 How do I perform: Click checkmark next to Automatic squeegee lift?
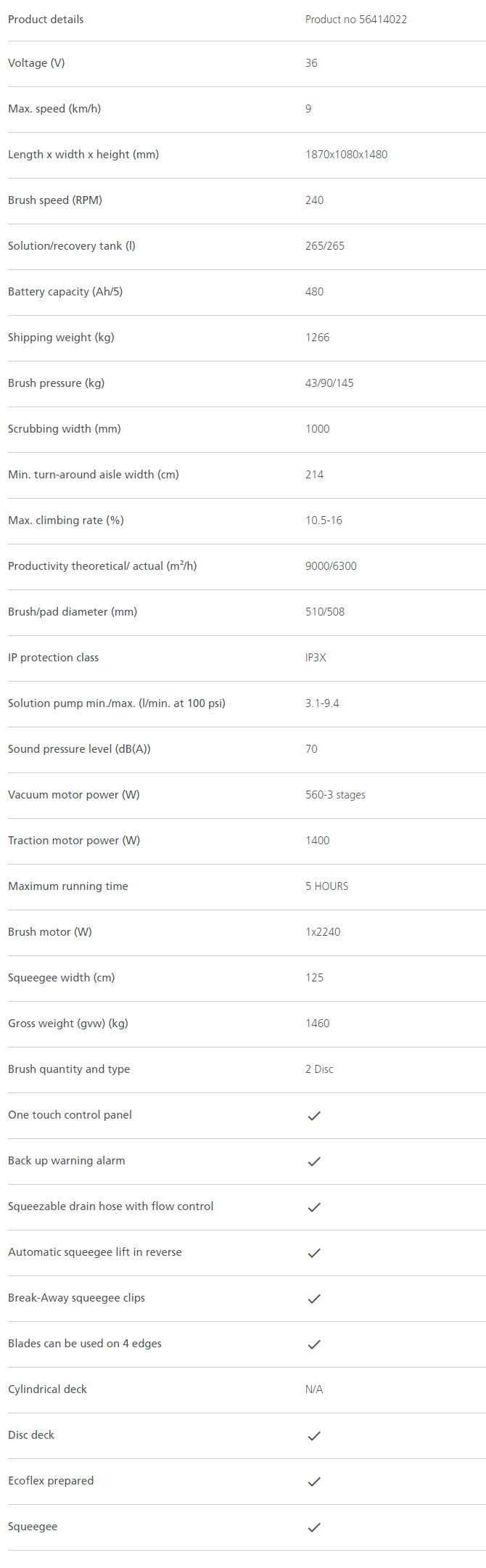click(314, 1253)
